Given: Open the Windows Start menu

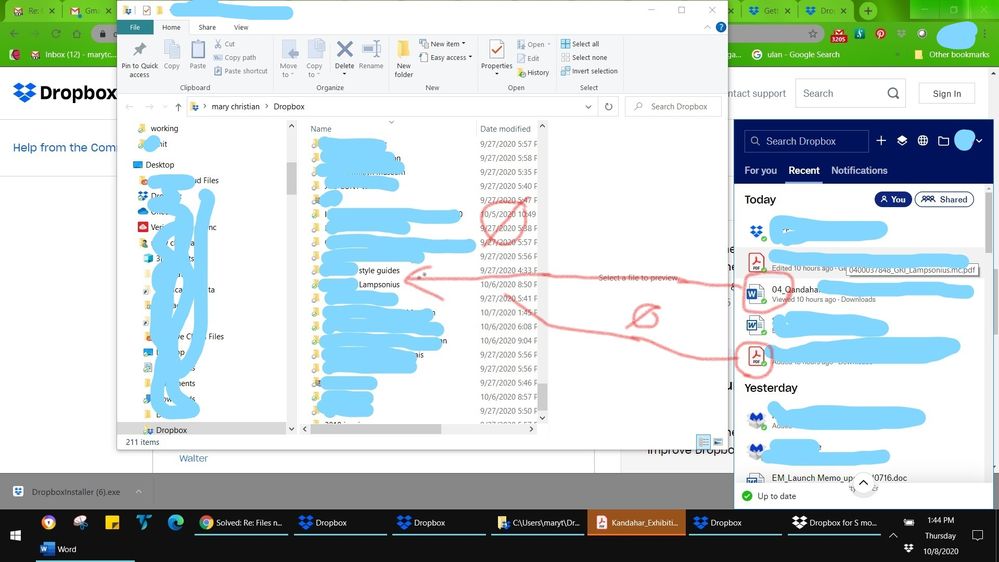Looking at the screenshot, I should pos(15,535).
